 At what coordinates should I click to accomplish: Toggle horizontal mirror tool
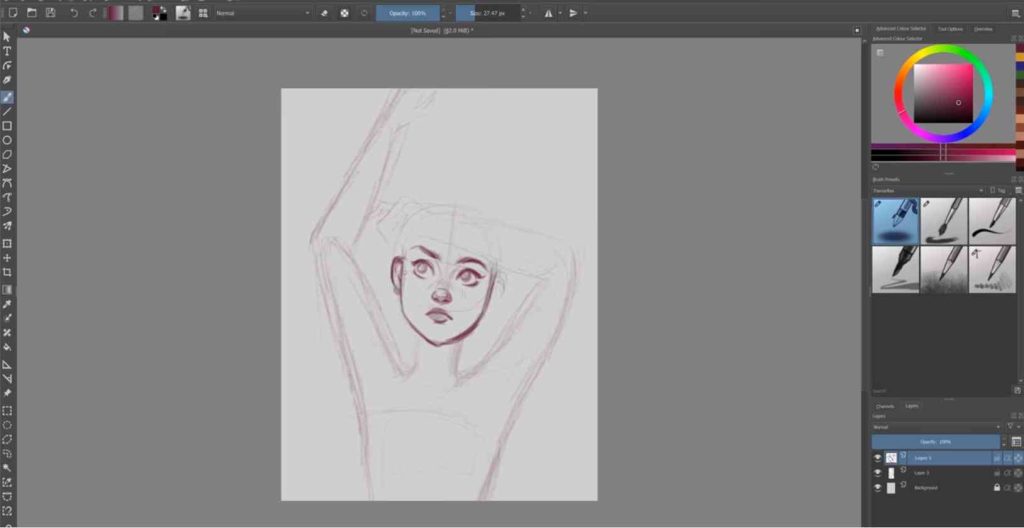coord(548,12)
